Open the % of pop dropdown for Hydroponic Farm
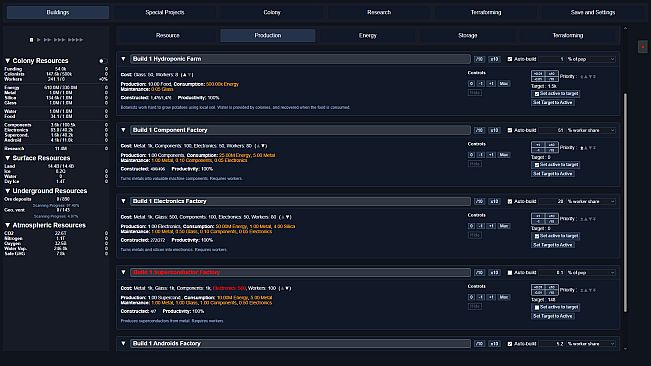Image resolution: width=651 pixels, height=366 pixels. pyautogui.click(x=591, y=59)
